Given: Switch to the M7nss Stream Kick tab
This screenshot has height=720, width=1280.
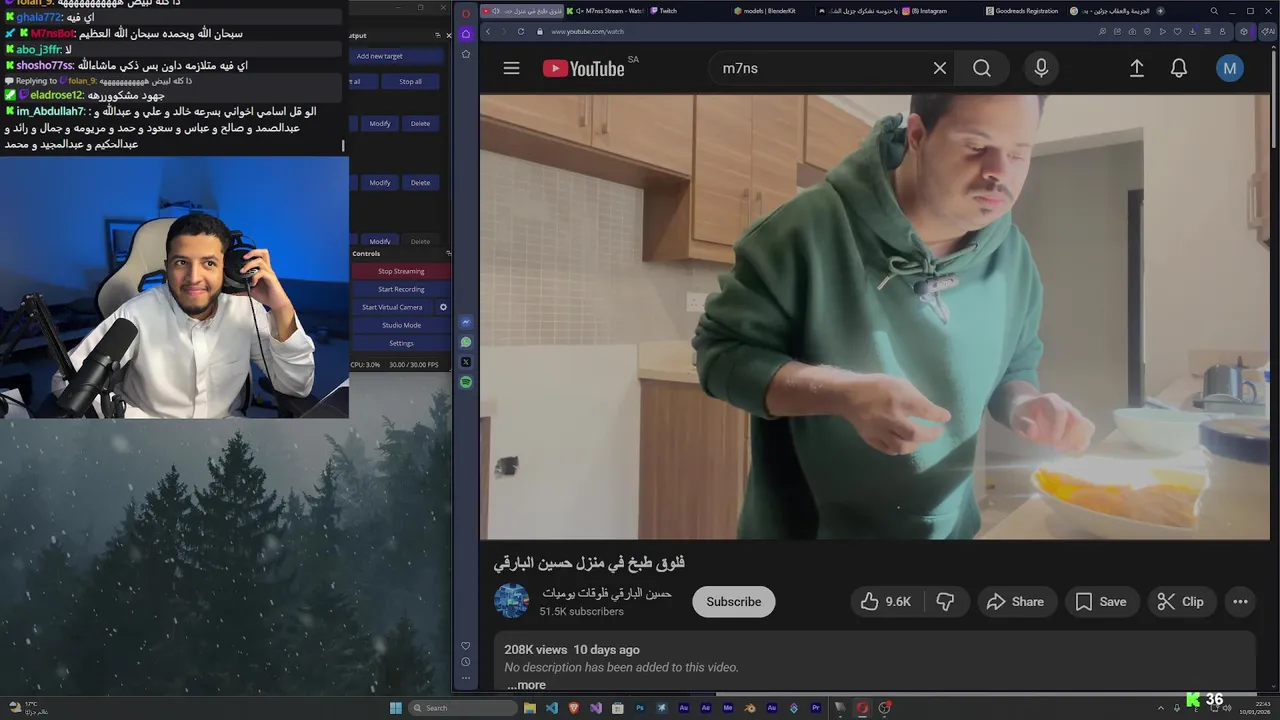Looking at the screenshot, I should pyautogui.click(x=606, y=11).
